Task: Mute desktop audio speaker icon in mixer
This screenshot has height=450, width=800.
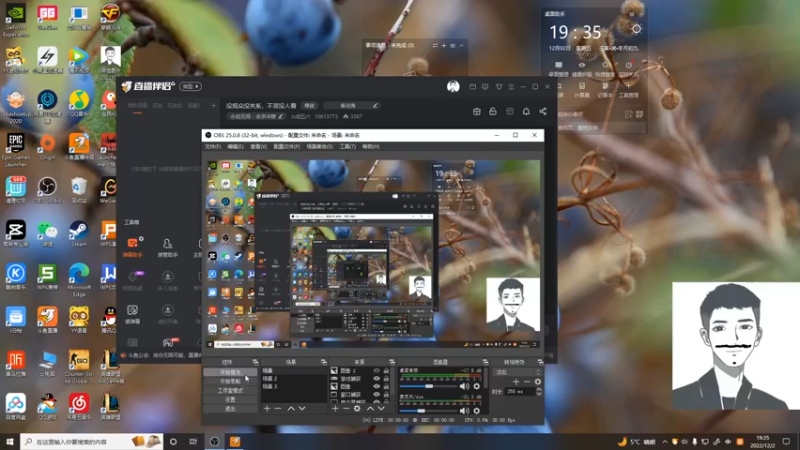Action: tap(464, 386)
